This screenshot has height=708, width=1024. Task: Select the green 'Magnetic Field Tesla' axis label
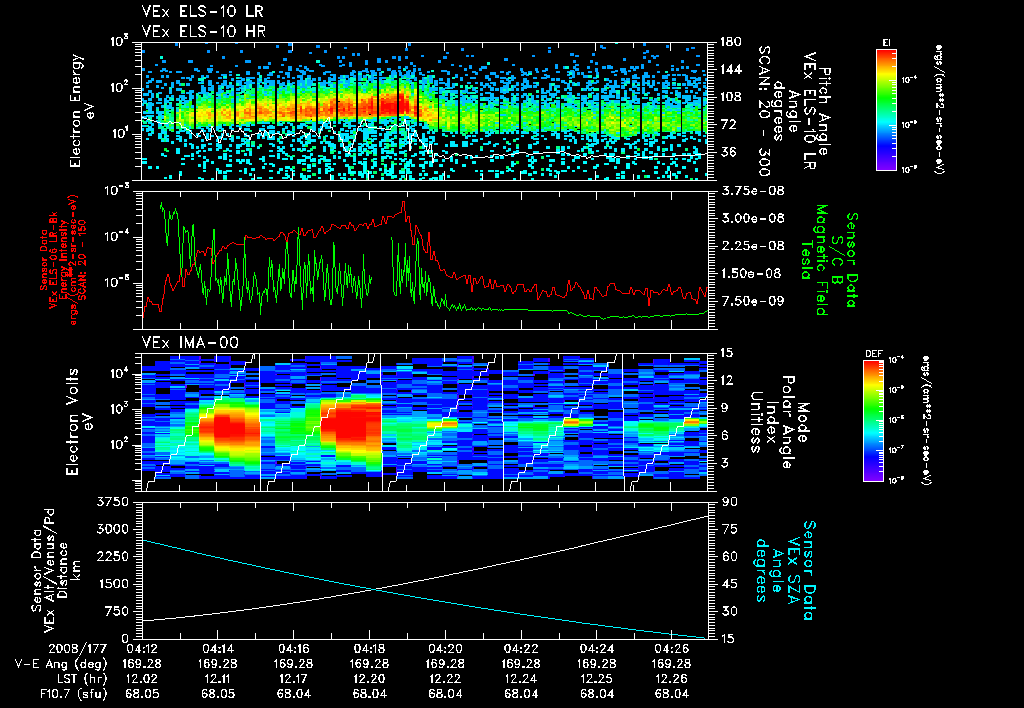pyautogui.click(x=814, y=260)
